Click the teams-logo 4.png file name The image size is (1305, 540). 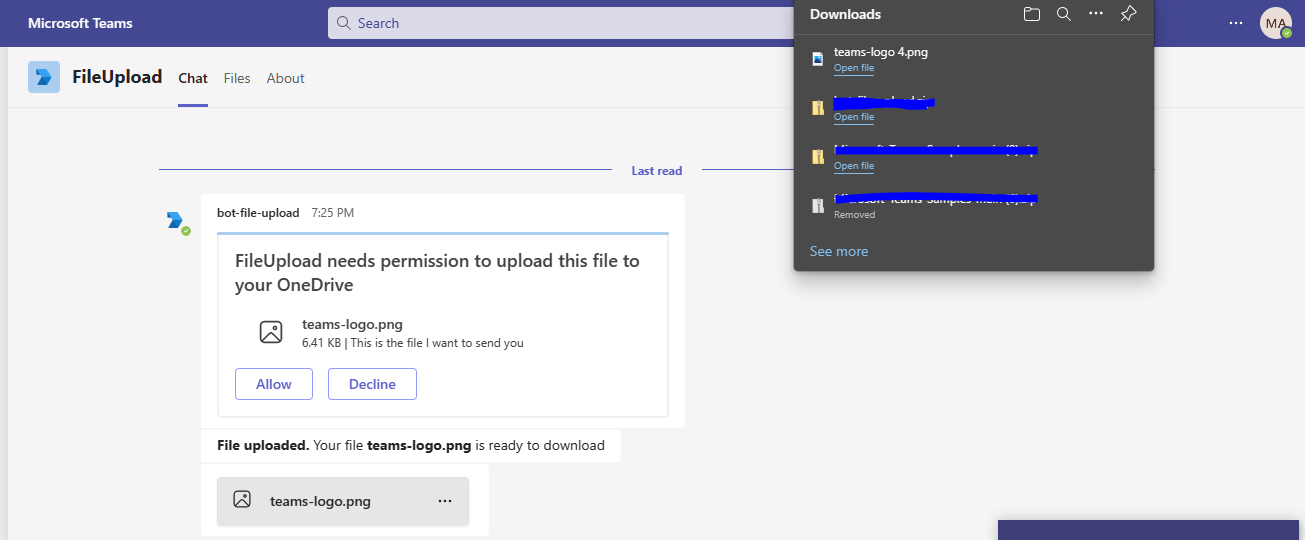click(881, 52)
